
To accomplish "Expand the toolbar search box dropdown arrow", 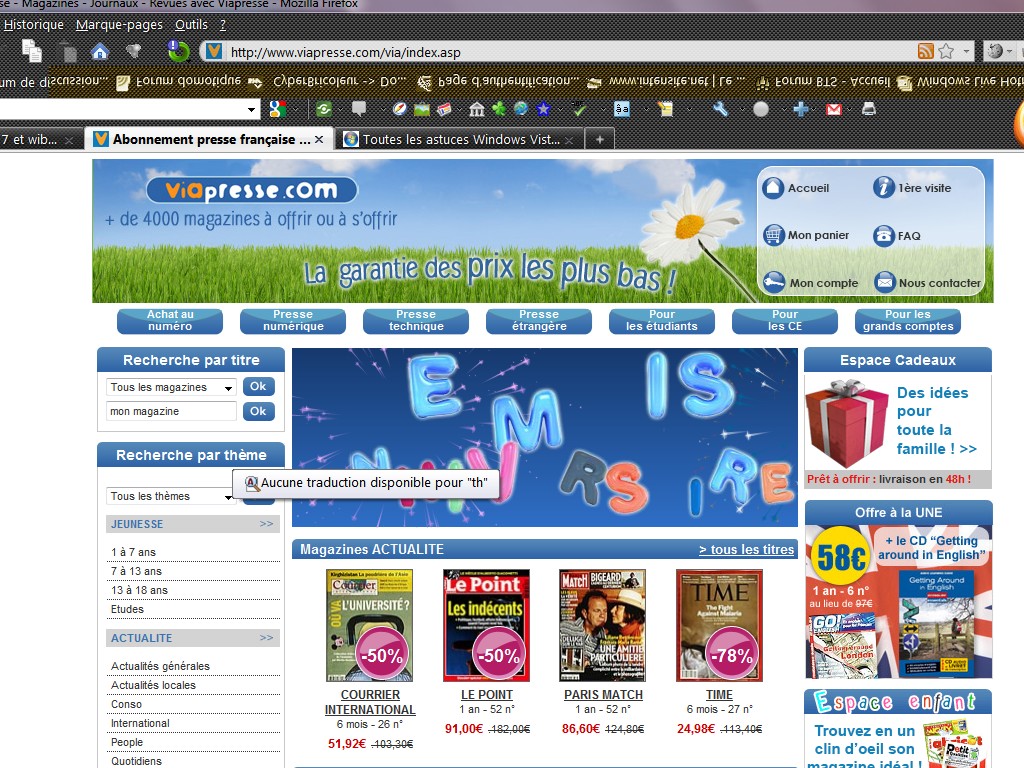I will (252, 109).
